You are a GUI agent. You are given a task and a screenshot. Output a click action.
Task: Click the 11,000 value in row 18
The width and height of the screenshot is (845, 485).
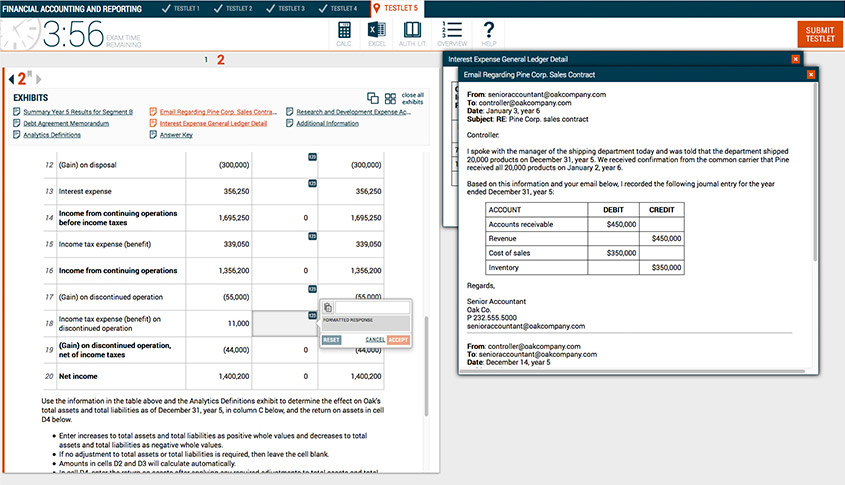pyautogui.click(x=238, y=323)
